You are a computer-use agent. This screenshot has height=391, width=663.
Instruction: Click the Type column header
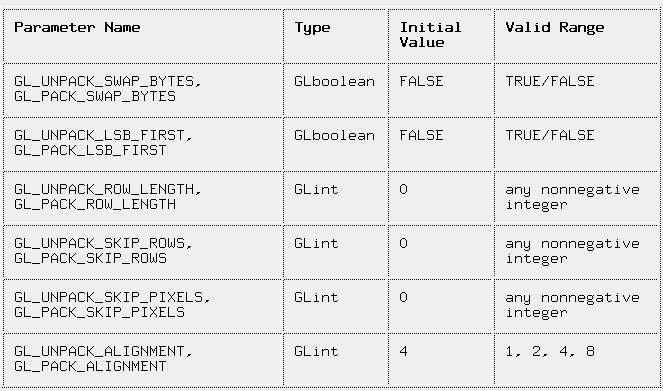tap(312, 27)
